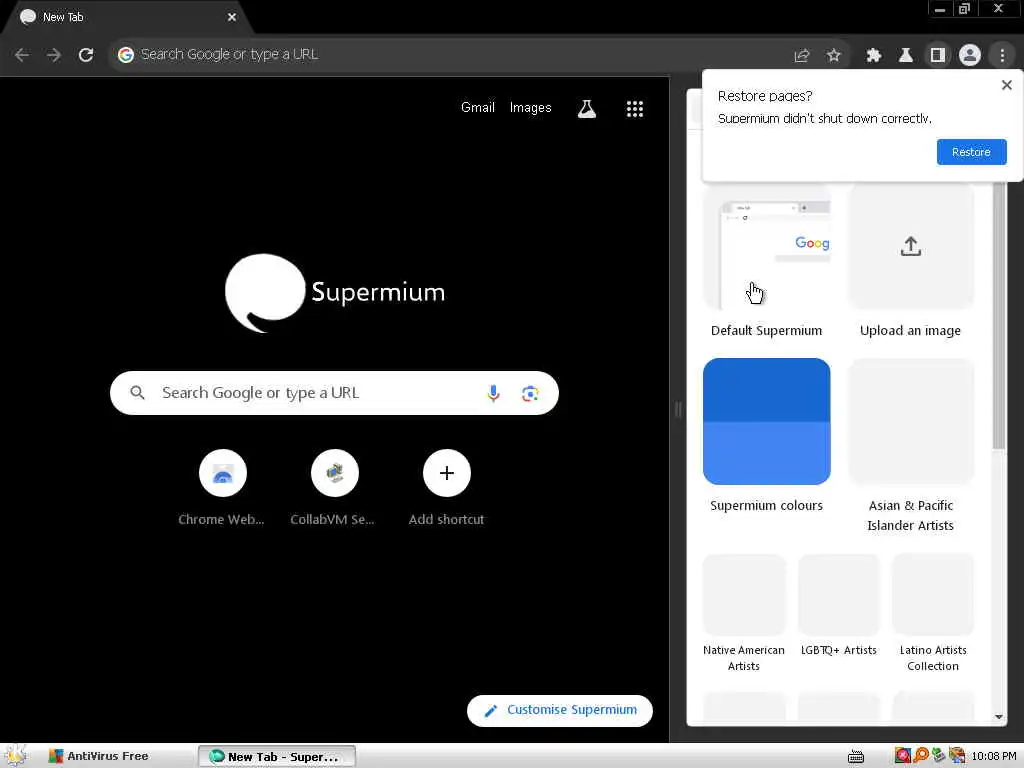
Task: Toggle the side panel icon
Action: tap(937, 56)
